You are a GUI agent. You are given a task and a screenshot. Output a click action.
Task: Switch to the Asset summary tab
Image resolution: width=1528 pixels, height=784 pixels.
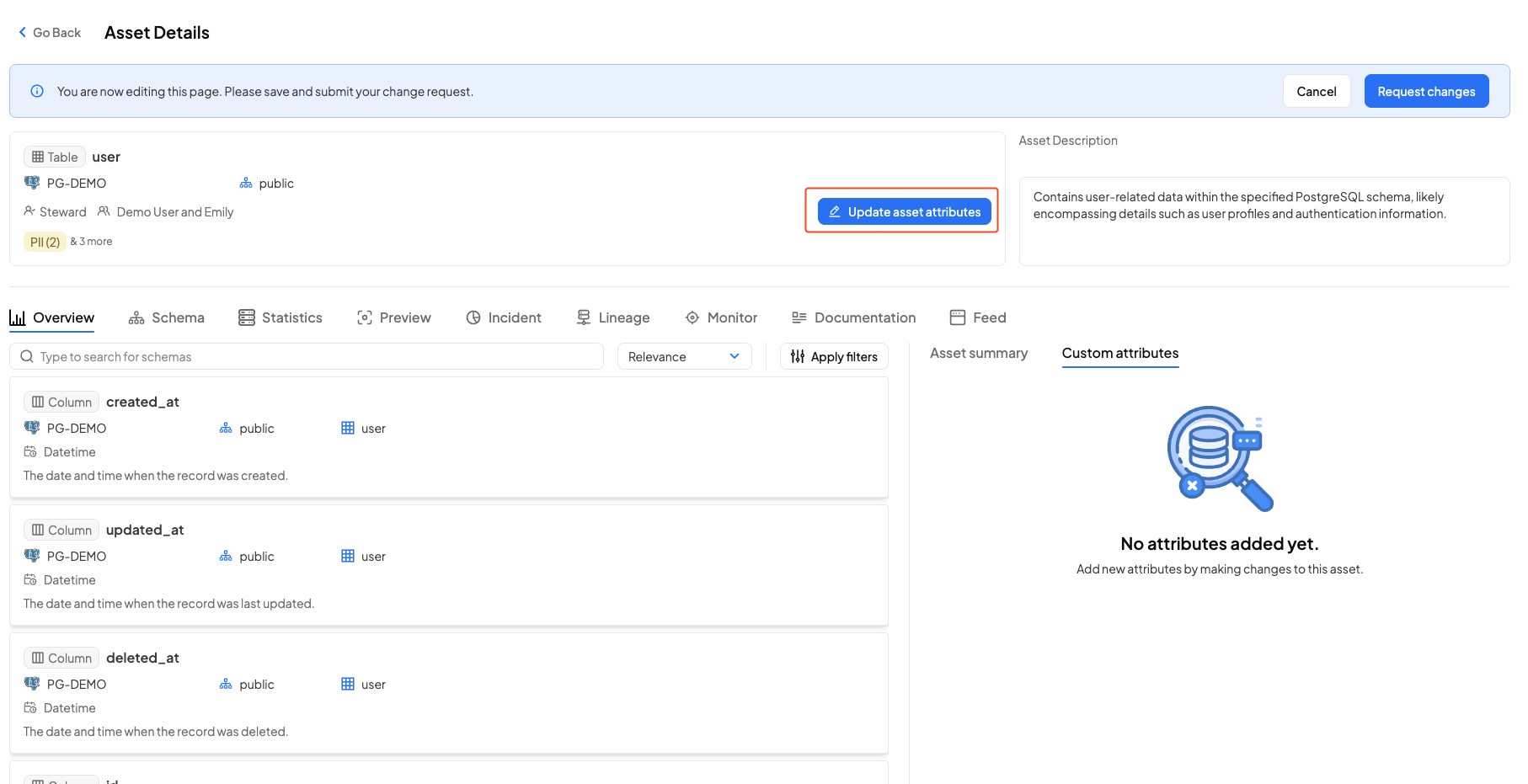coord(978,353)
